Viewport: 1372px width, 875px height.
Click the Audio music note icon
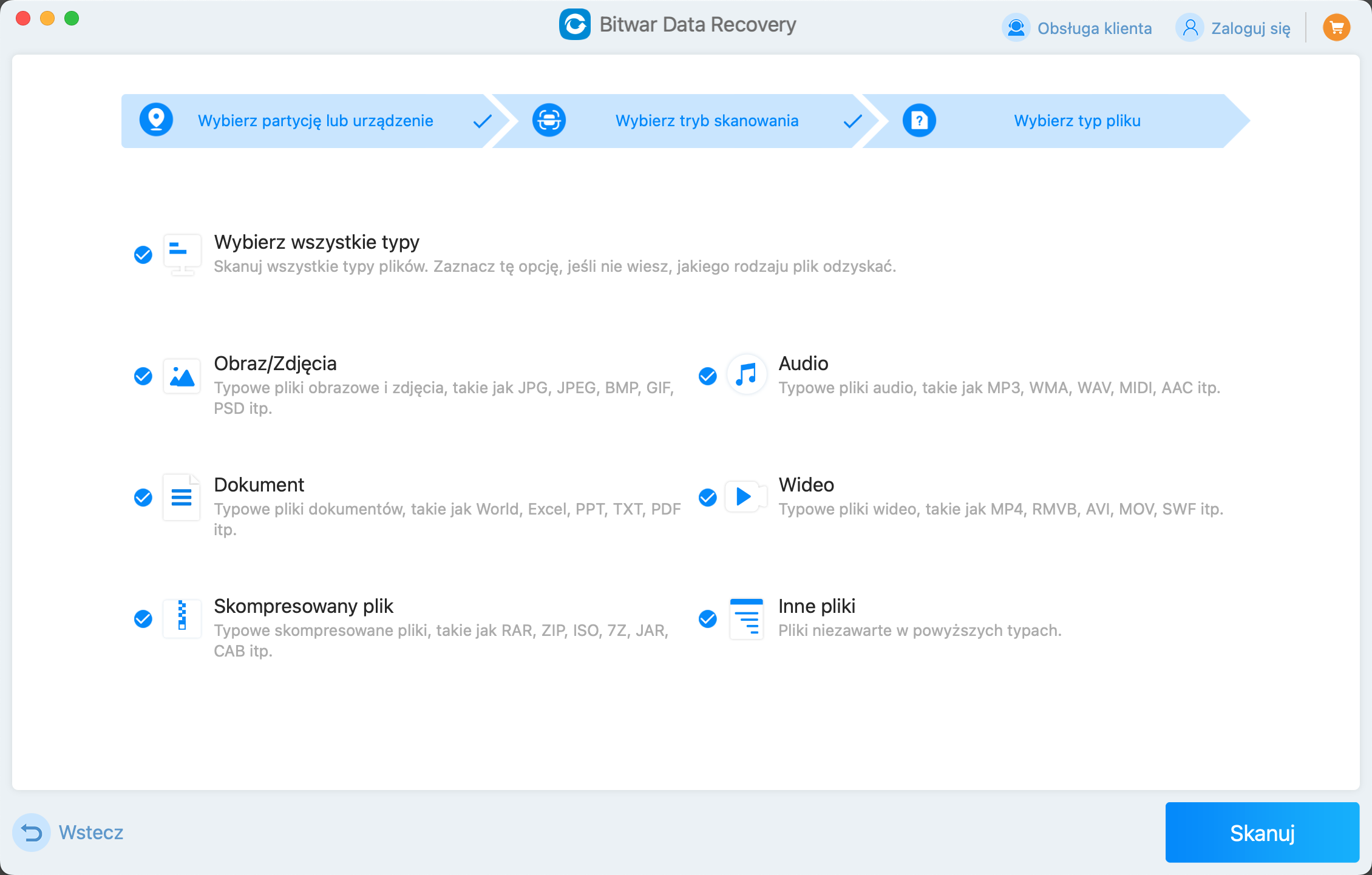pos(746,375)
